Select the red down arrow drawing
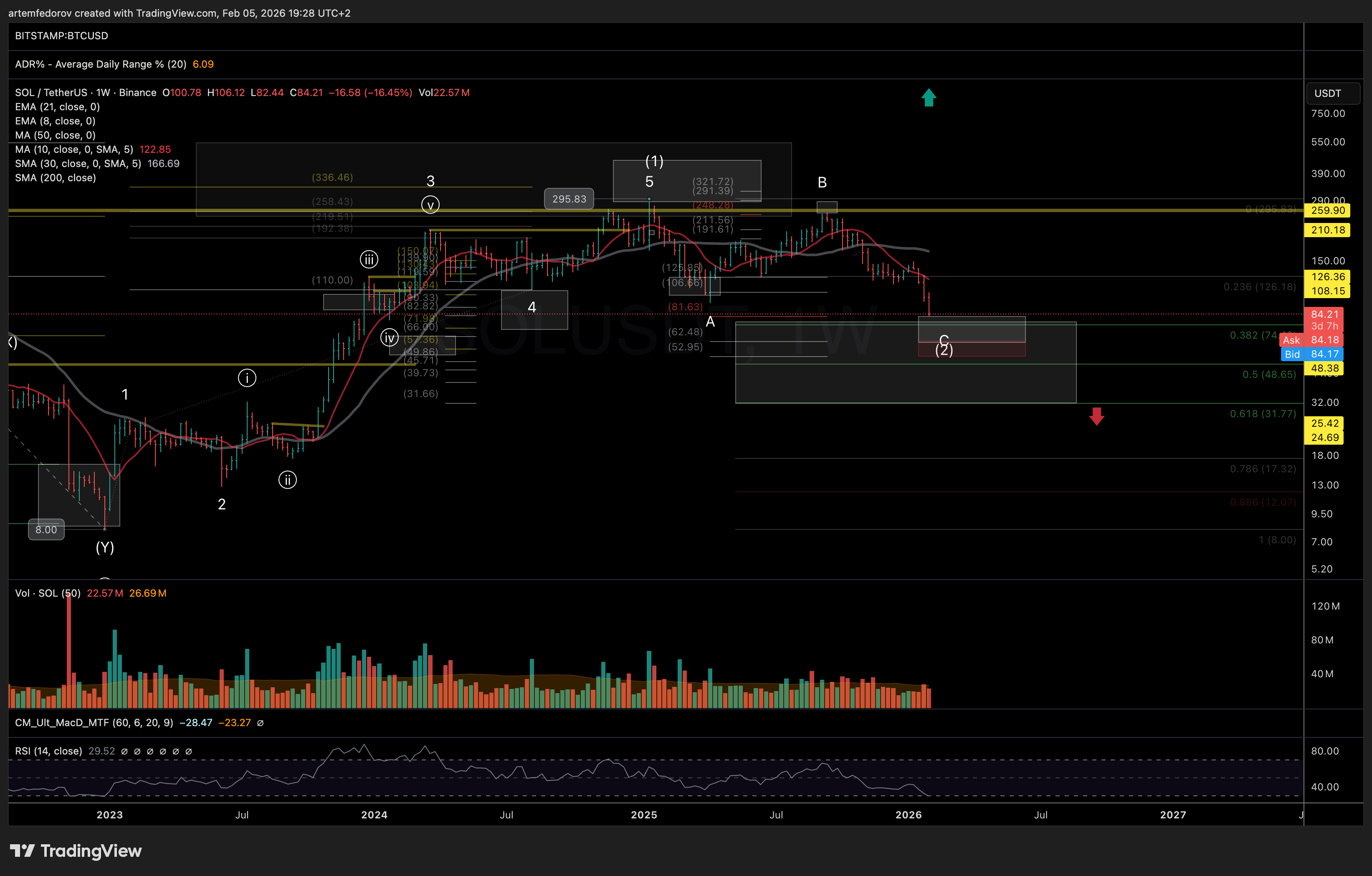The height and width of the screenshot is (876, 1372). tap(1097, 416)
